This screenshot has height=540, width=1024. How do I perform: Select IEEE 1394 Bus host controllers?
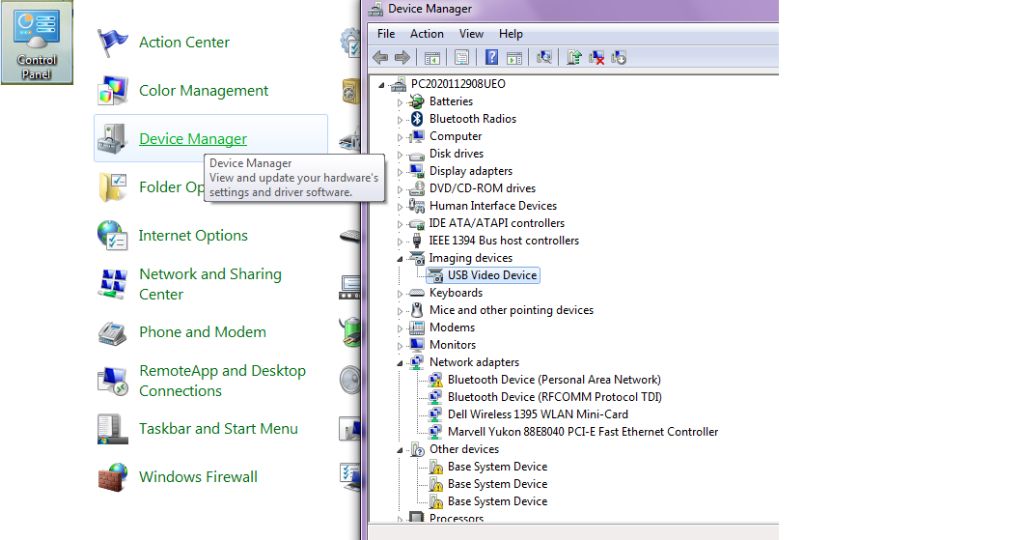point(504,241)
